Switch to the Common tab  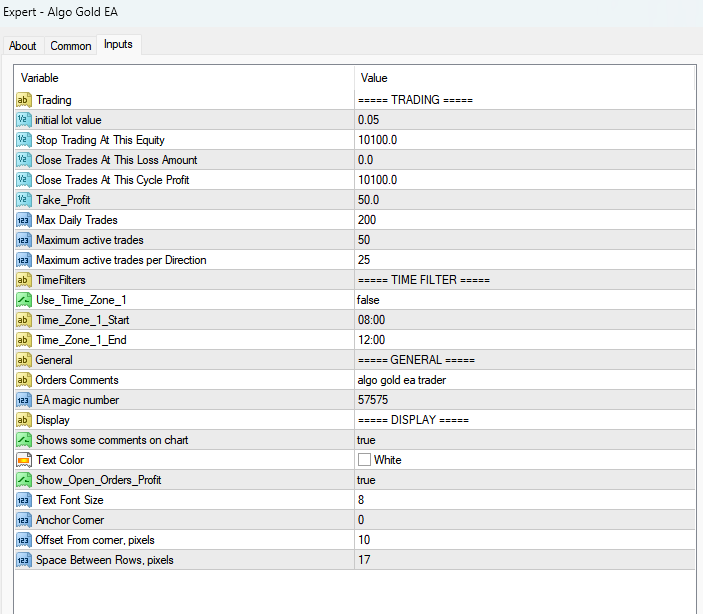[x=71, y=46]
